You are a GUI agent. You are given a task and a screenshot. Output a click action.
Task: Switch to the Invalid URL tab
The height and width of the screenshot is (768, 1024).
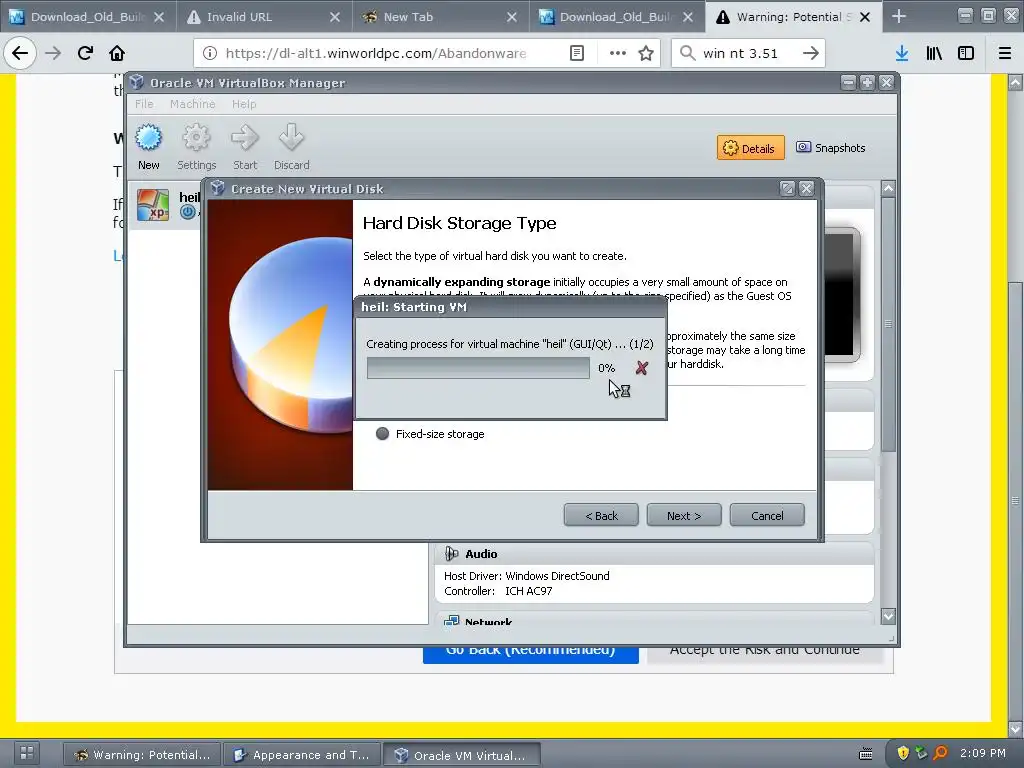tap(264, 16)
